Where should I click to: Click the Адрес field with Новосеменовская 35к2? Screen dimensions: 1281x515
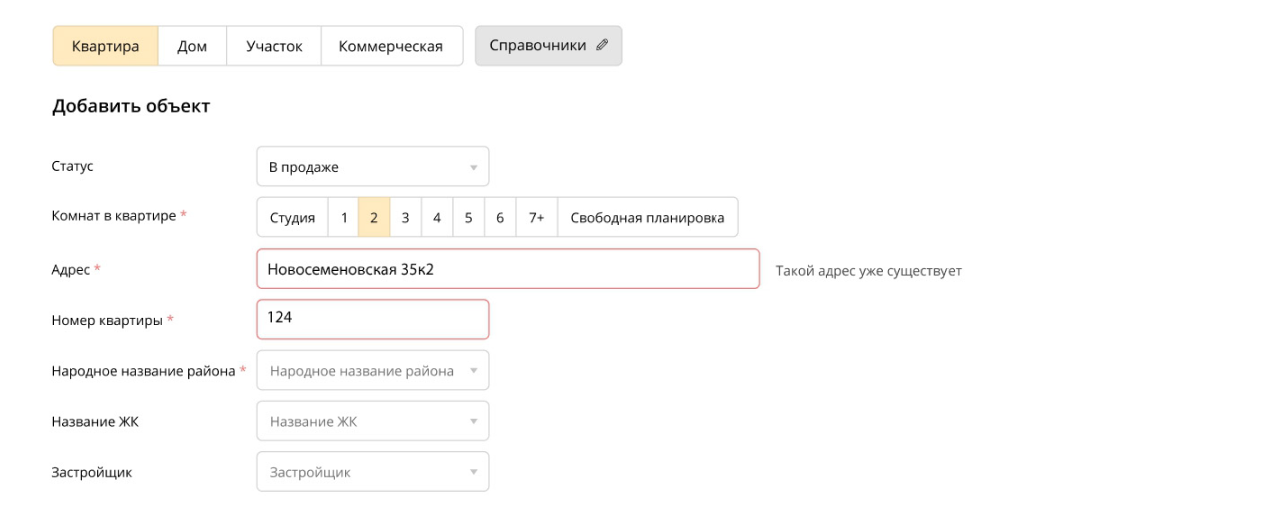[x=507, y=269]
